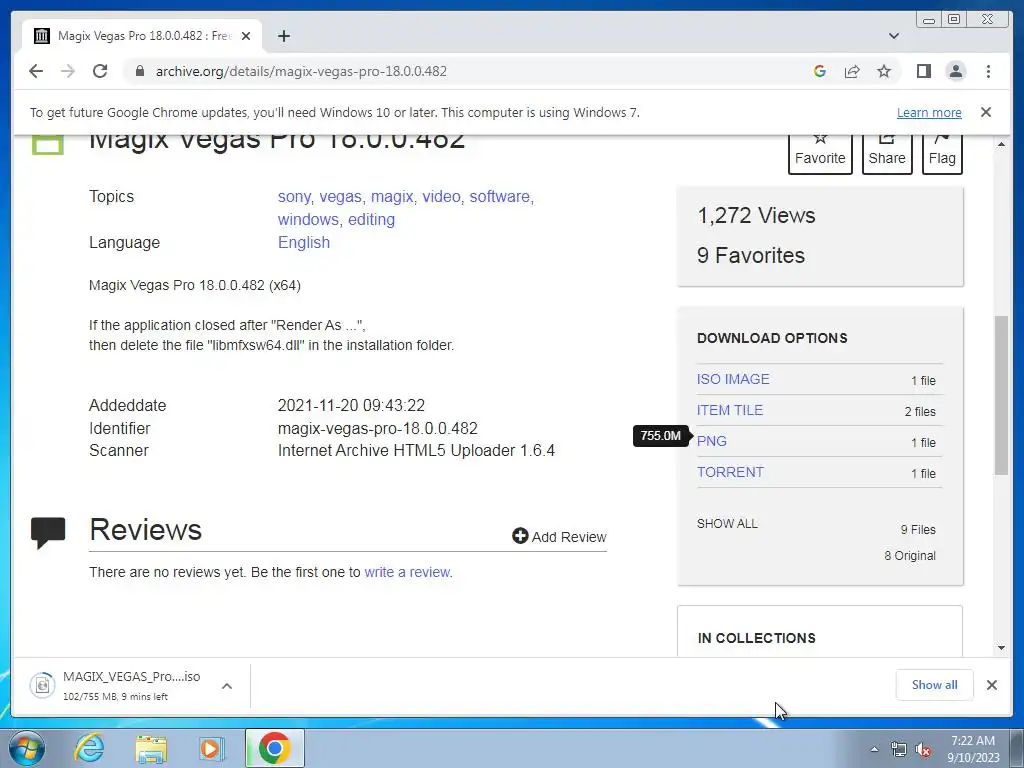The width and height of the screenshot is (1024, 768).
Task: Click the disabled forward navigation arrow
Action: click(68, 71)
